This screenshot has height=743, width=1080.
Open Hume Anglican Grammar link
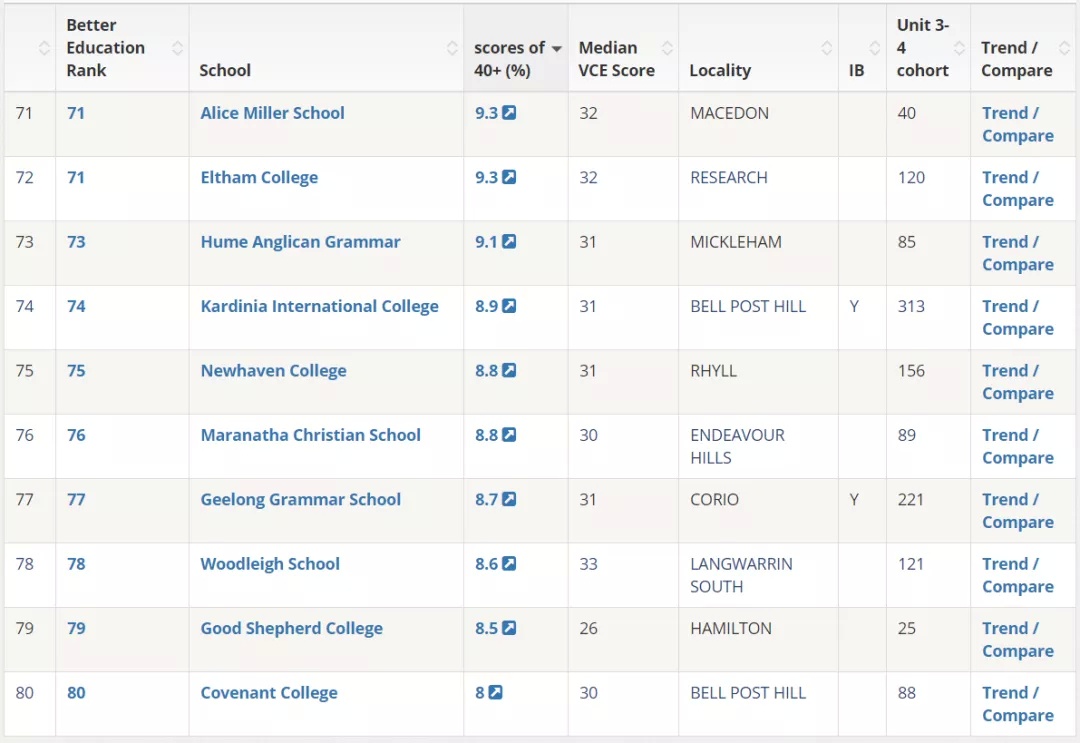pos(300,242)
